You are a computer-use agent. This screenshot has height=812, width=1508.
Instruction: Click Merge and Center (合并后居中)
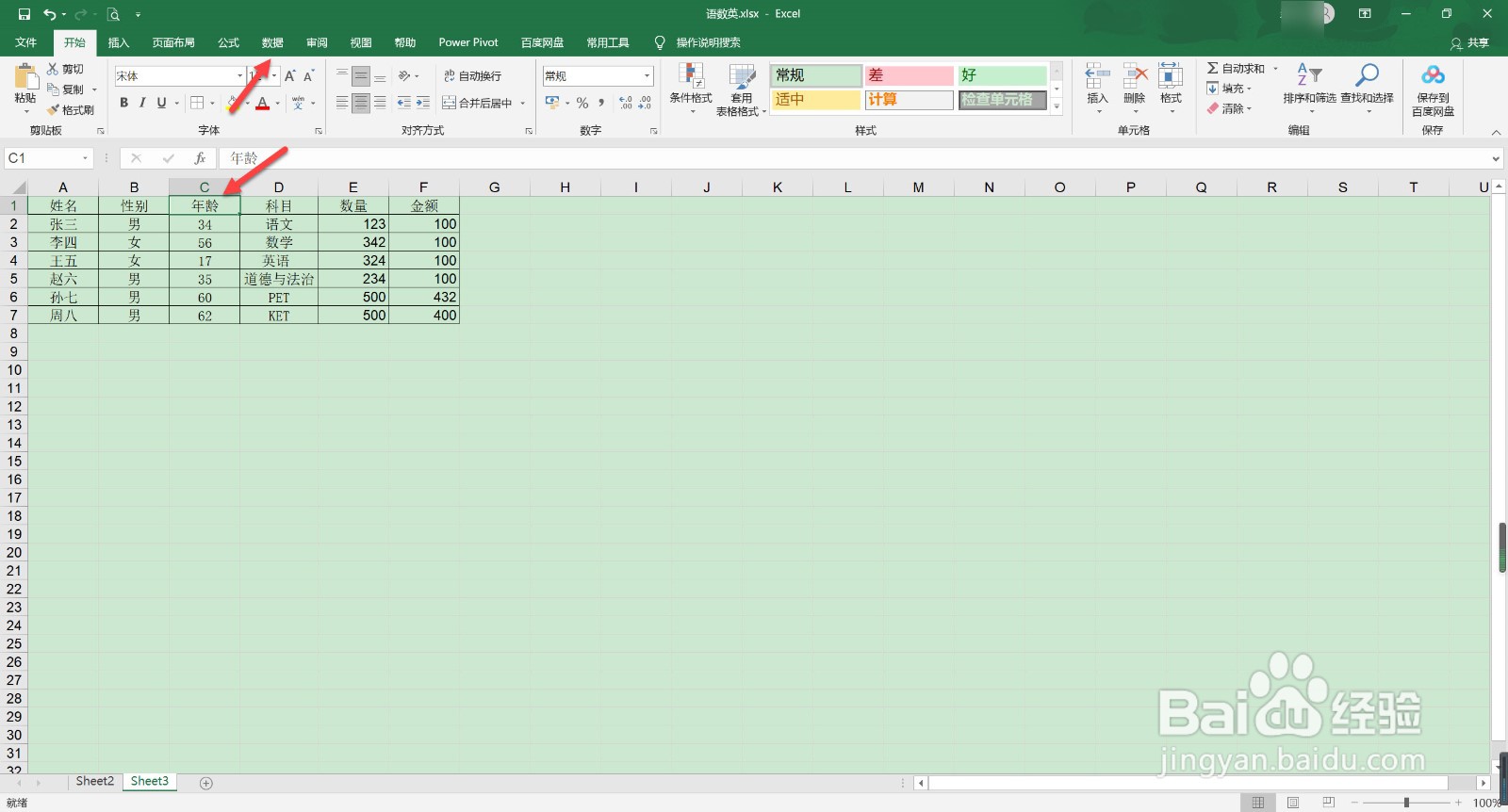coord(478,103)
